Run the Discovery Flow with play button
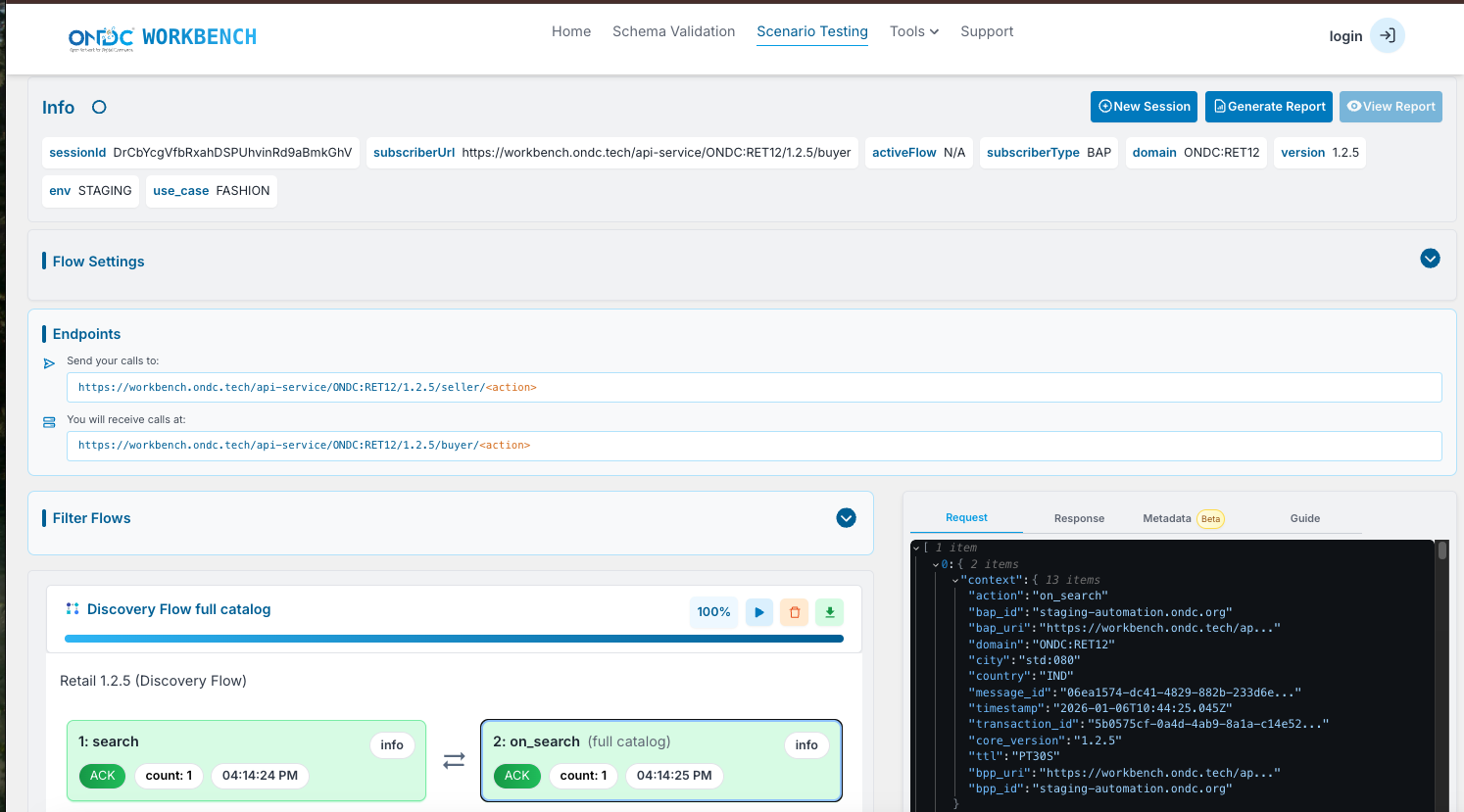This screenshot has width=1464, height=812. click(x=759, y=612)
